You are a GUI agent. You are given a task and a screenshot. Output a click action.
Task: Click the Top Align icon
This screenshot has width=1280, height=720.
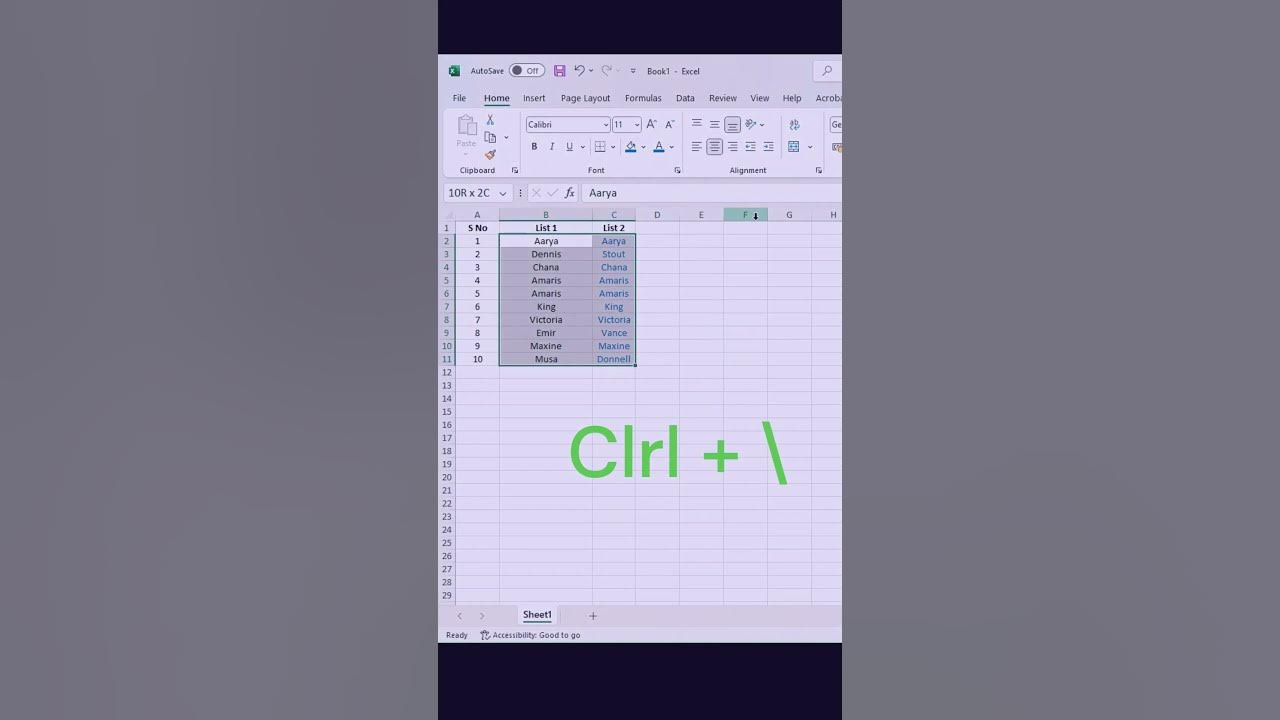(x=697, y=124)
